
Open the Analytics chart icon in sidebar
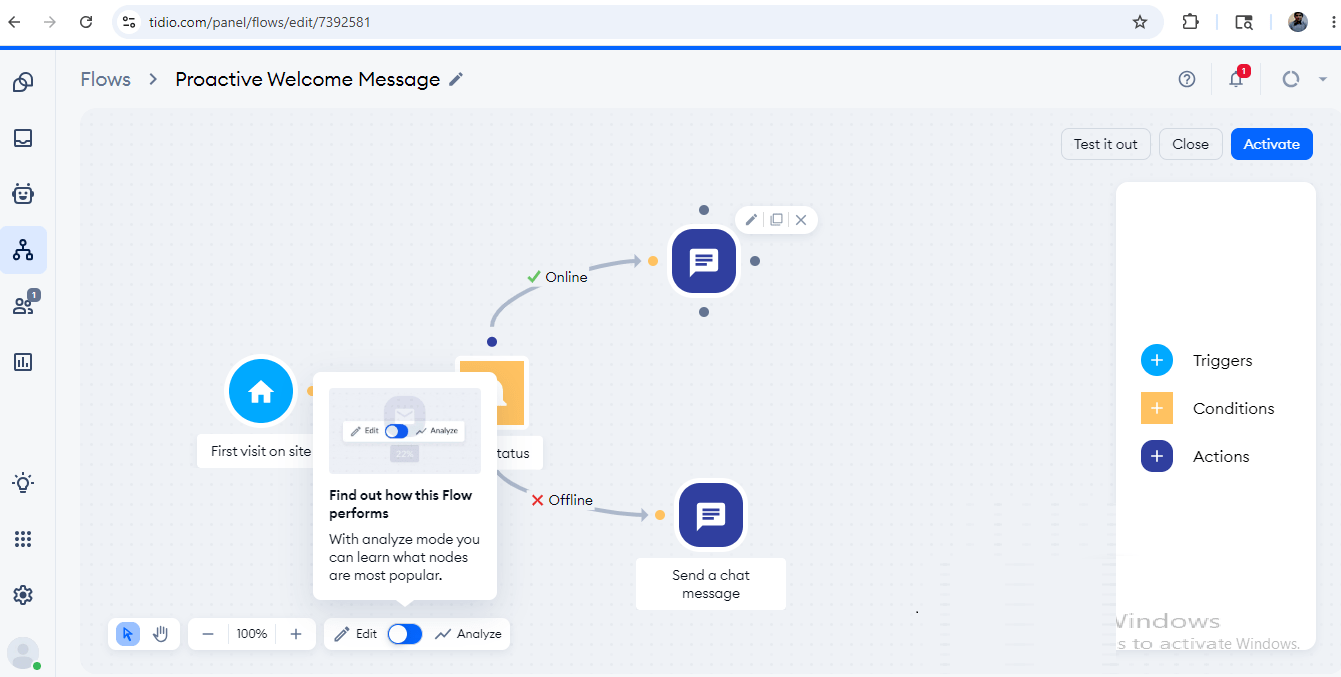click(x=23, y=362)
